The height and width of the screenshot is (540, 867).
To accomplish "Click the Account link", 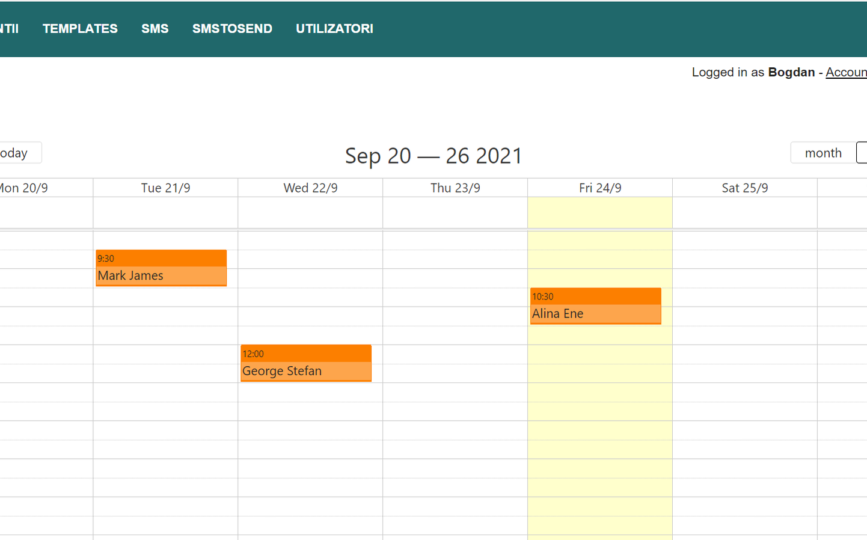I will coord(846,72).
